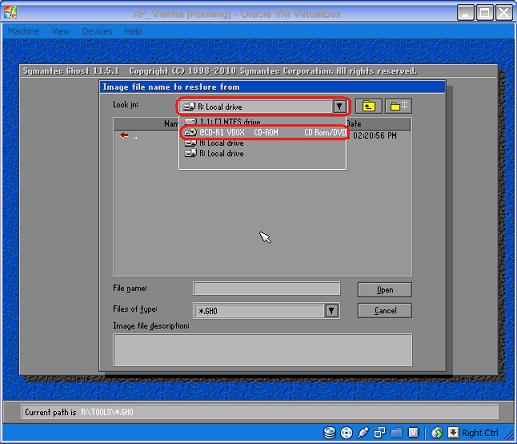
Task: Click the virtualization V status icon
Action: [413, 433]
